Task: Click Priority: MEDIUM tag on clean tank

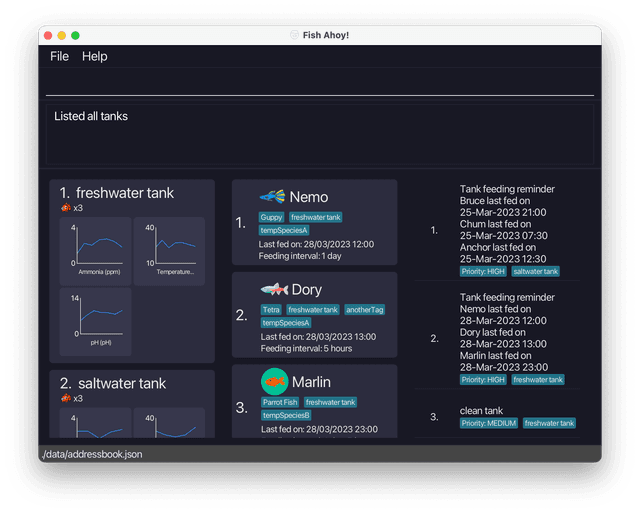Action: 488,423
